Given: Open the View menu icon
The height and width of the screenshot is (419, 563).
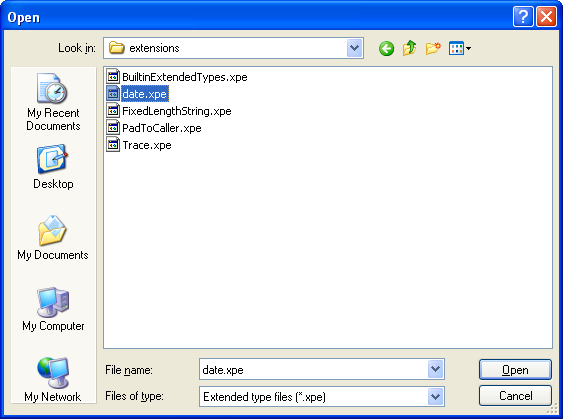Looking at the screenshot, I should point(460,48).
